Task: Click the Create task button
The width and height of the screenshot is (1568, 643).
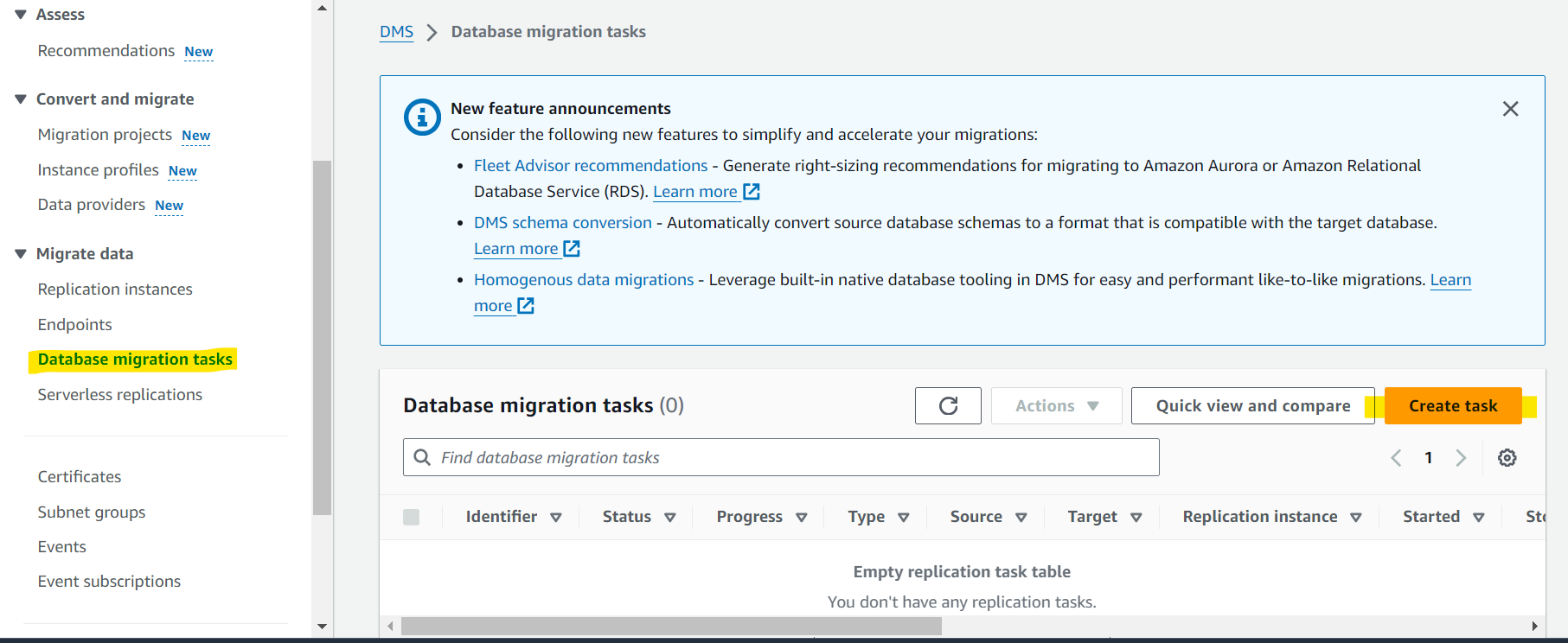Action: tap(1453, 406)
